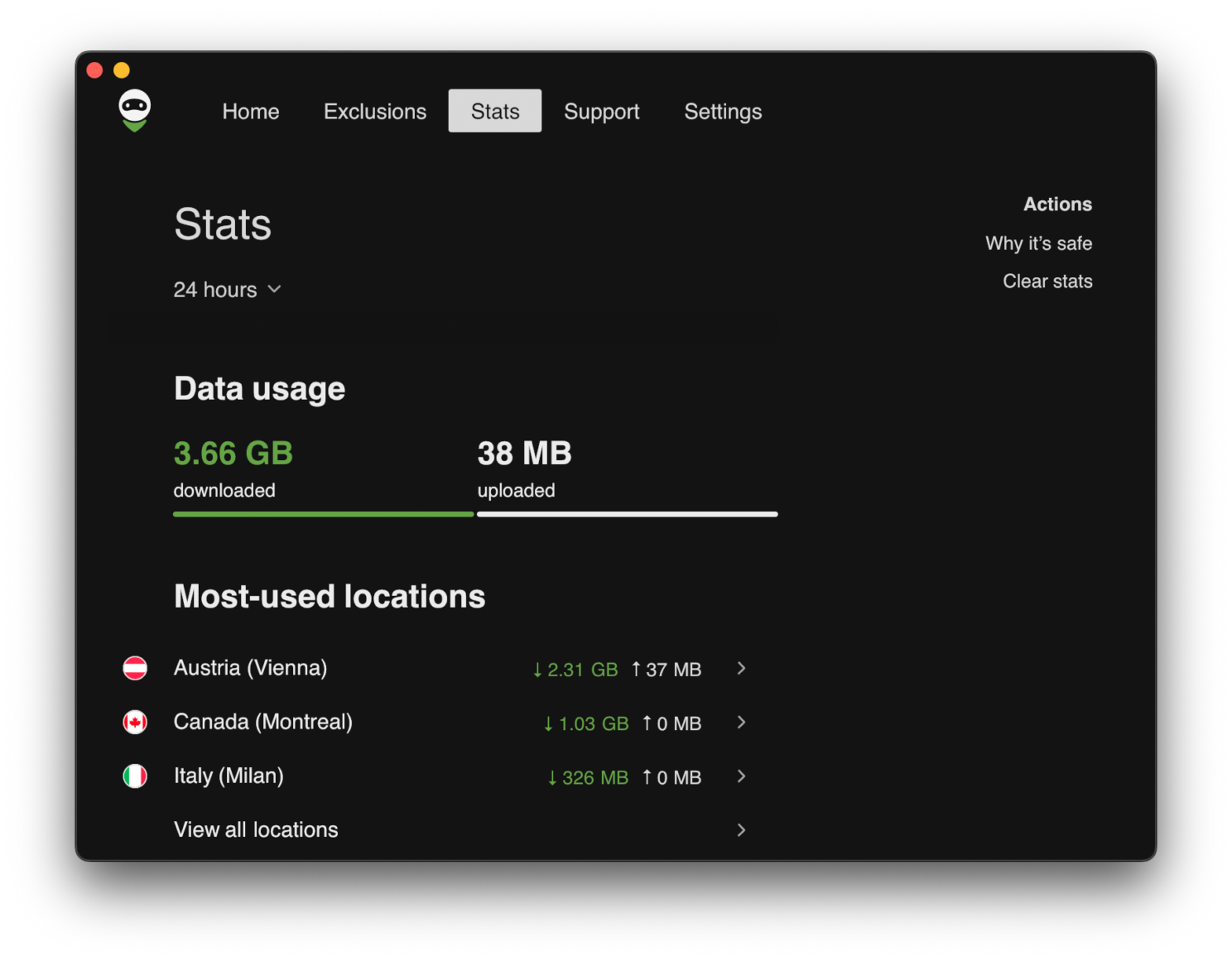The width and height of the screenshot is (1232, 961).
Task: Select the Stats tab
Action: point(495,111)
